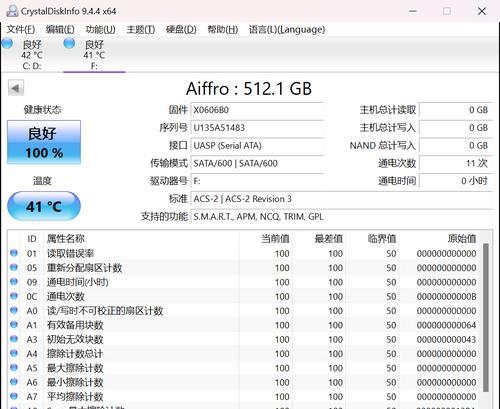Click the standard ACS-2 Revision 3 field
The height and width of the screenshot is (409, 500).
pyautogui.click(x=341, y=199)
